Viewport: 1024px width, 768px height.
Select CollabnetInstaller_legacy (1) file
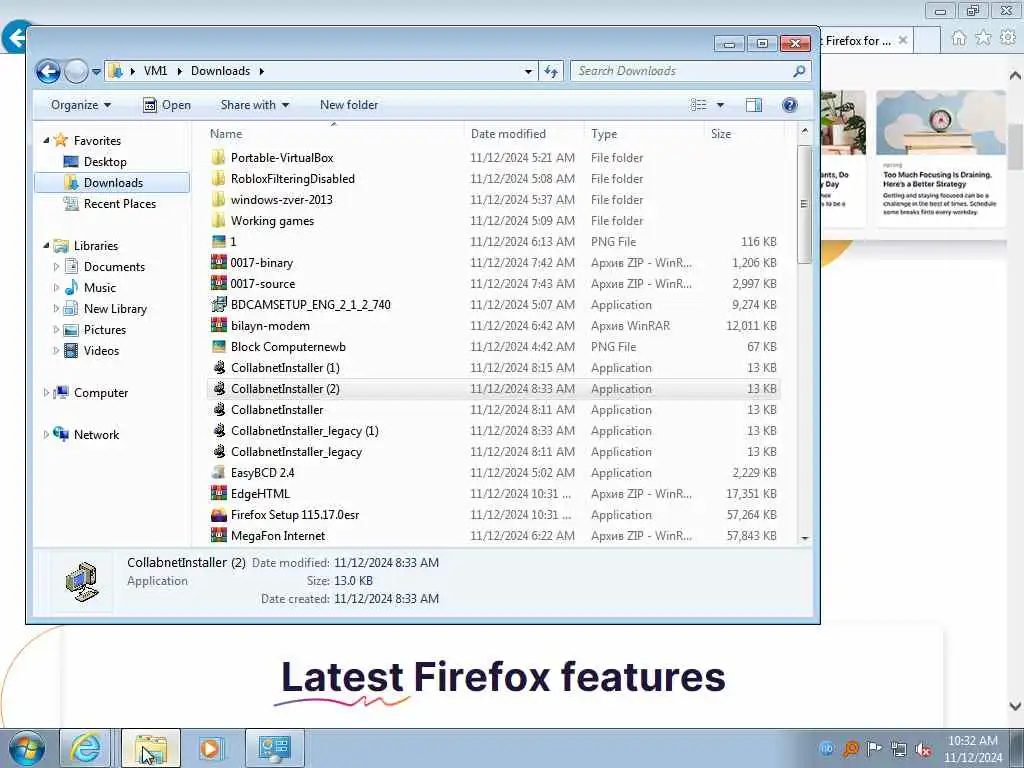pos(304,431)
